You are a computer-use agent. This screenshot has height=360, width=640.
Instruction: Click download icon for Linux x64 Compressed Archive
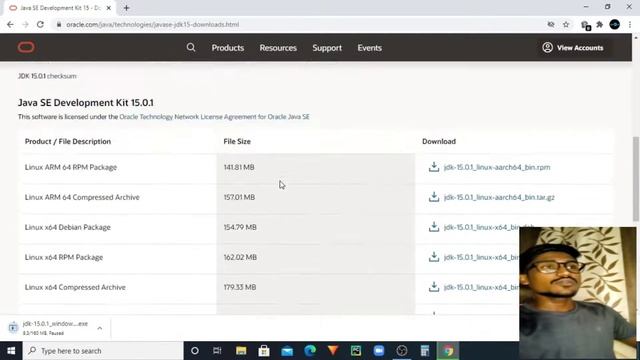433,287
